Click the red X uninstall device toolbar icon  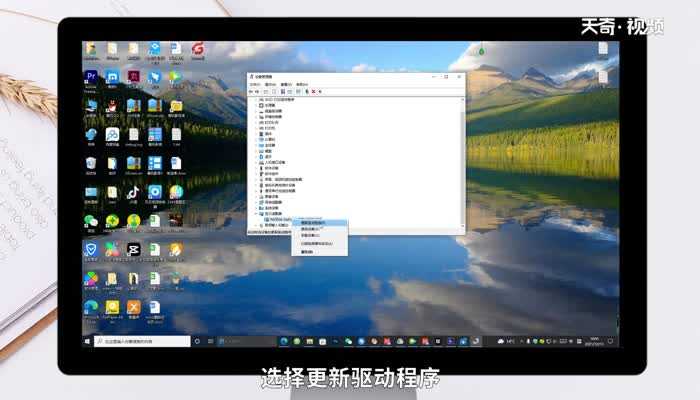click(x=313, y=92)
